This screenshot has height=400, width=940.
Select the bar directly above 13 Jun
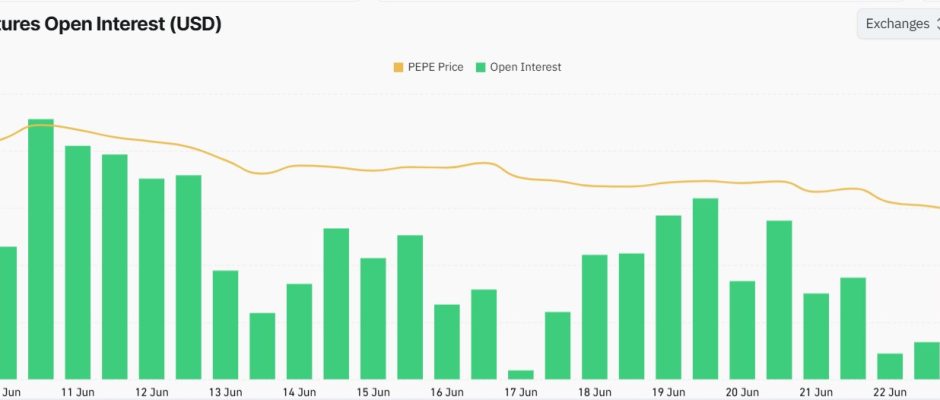tap(226, 324)
